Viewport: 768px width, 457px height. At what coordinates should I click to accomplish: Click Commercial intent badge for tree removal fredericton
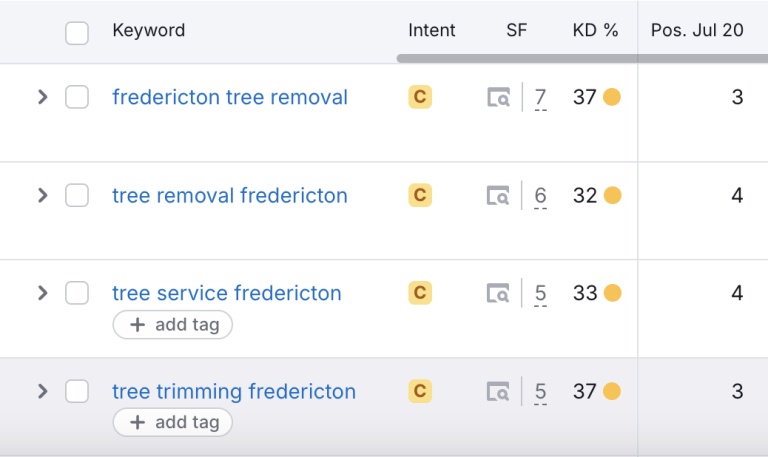point(420,195)
